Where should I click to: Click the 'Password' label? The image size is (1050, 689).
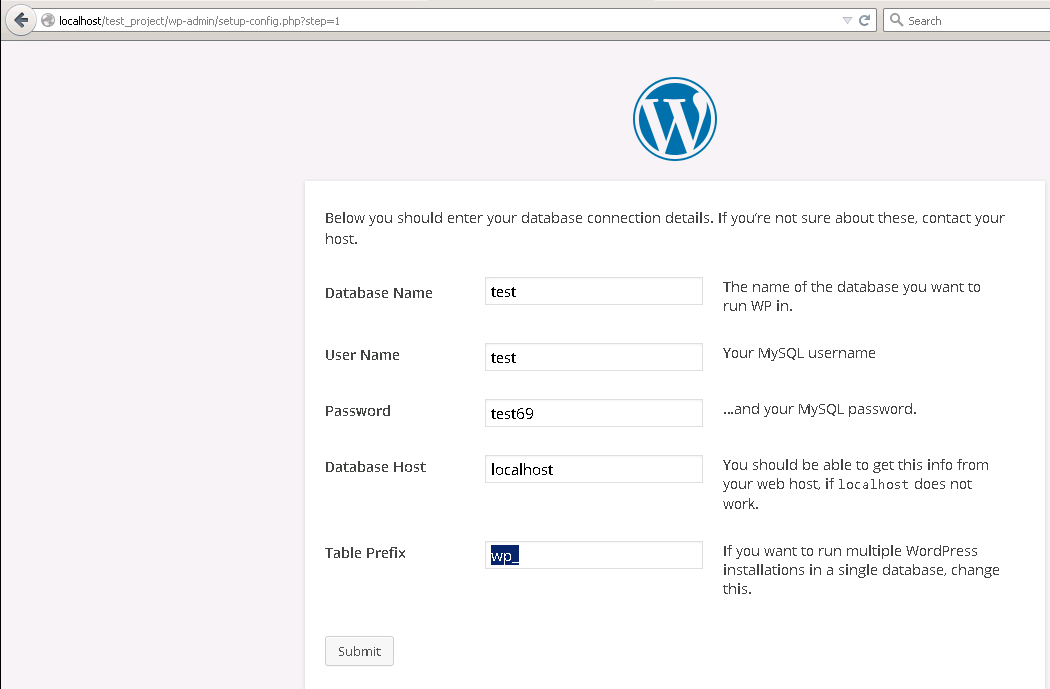click(358, 411)
